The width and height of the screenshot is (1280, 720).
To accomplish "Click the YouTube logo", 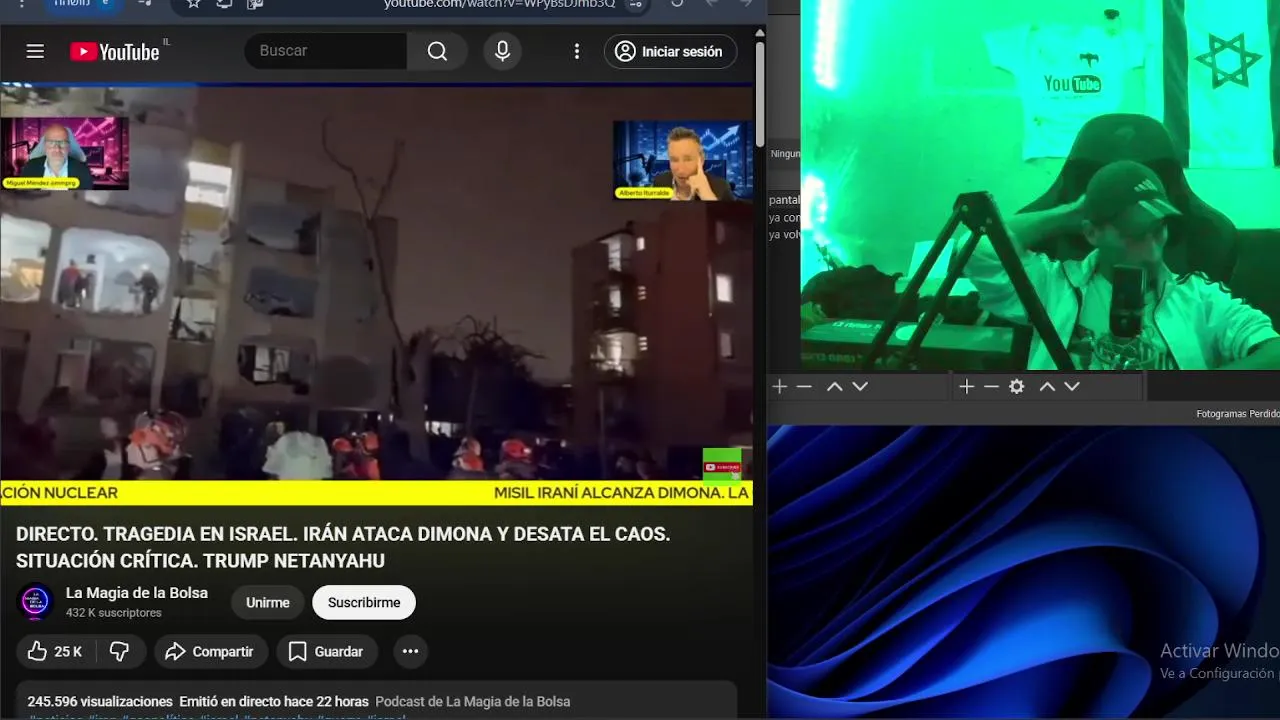I will click(114, 52).
